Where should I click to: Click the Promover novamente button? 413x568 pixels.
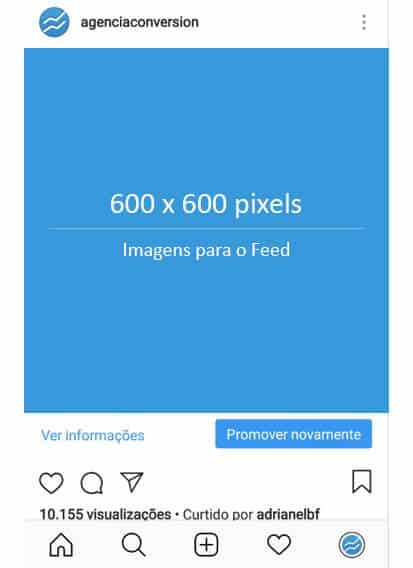tap(294, 434)
